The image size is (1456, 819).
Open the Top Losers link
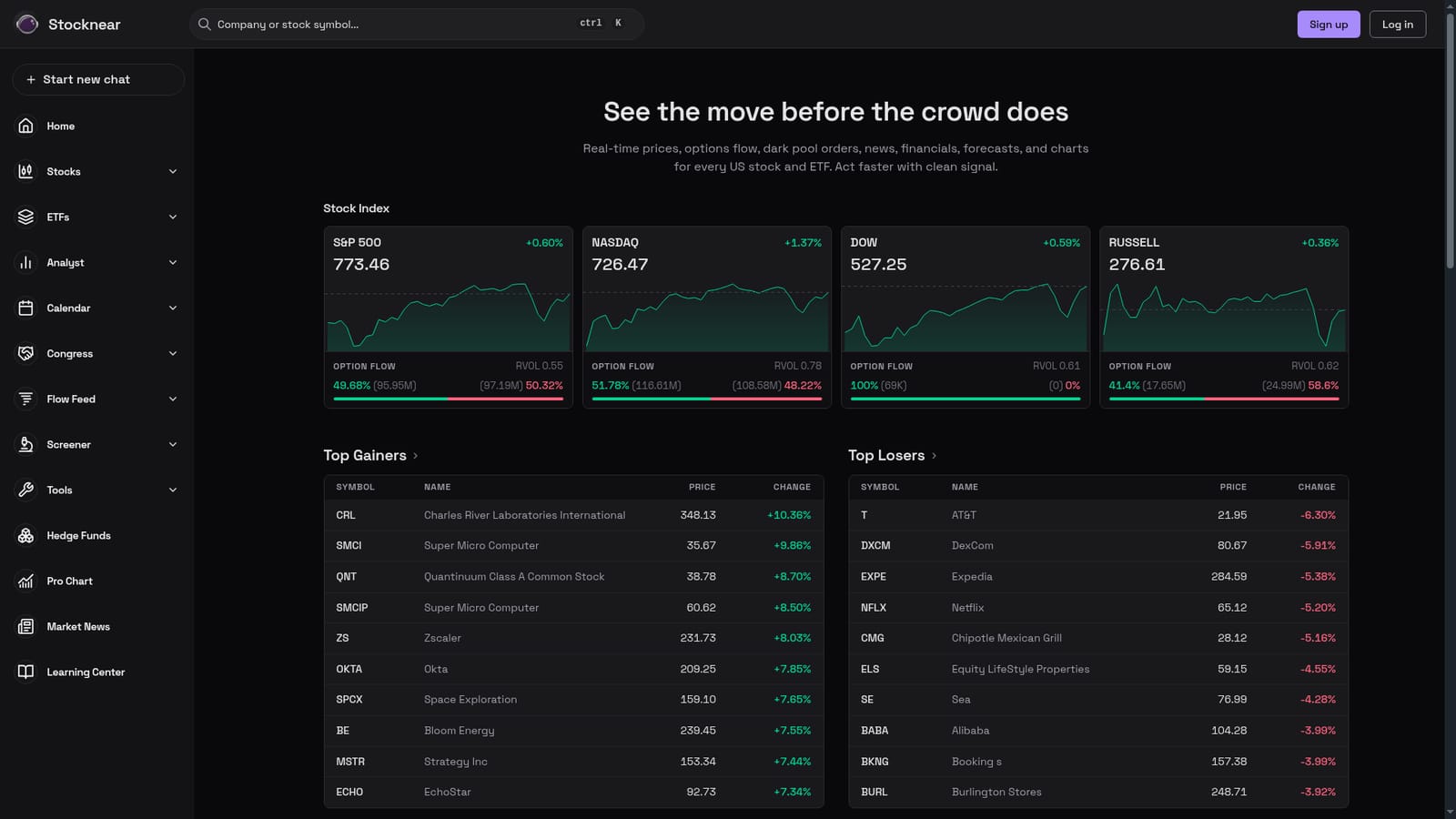click(893, 455)
